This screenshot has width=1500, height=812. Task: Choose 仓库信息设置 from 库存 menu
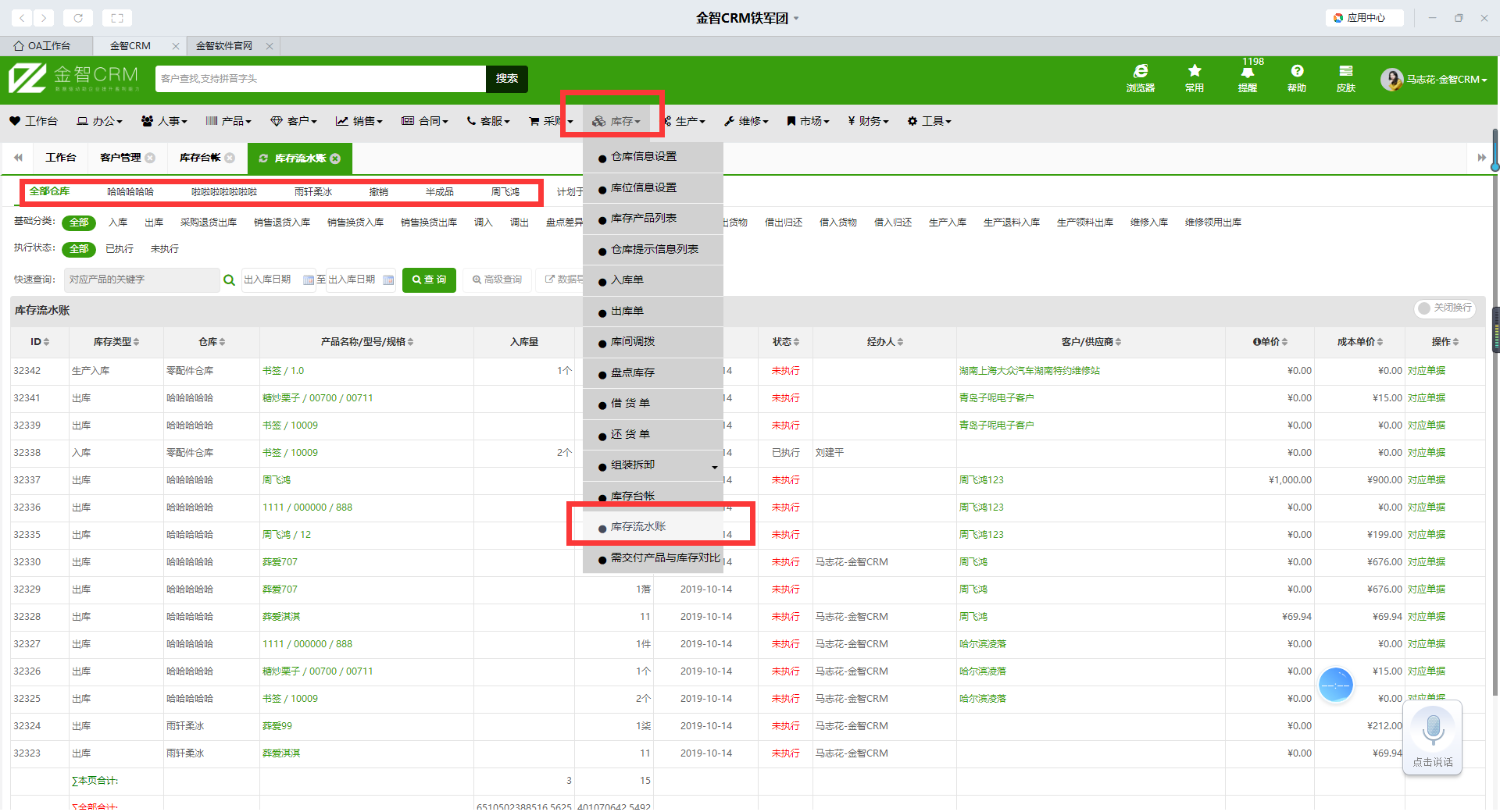coord(653,157)
